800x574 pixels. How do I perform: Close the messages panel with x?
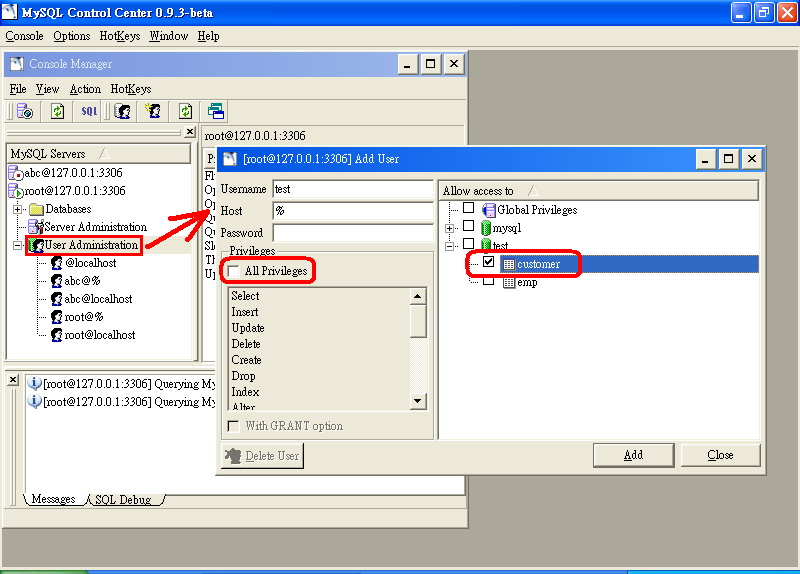[13, 380]
